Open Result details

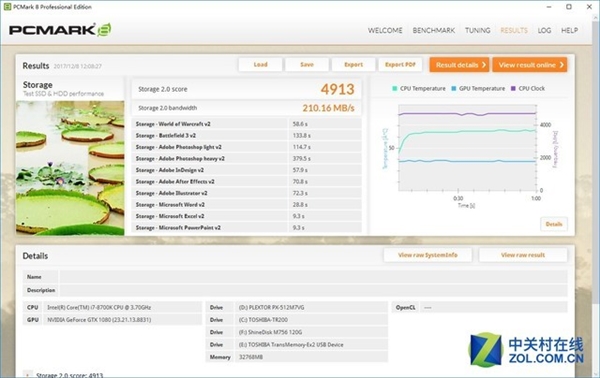460,65
